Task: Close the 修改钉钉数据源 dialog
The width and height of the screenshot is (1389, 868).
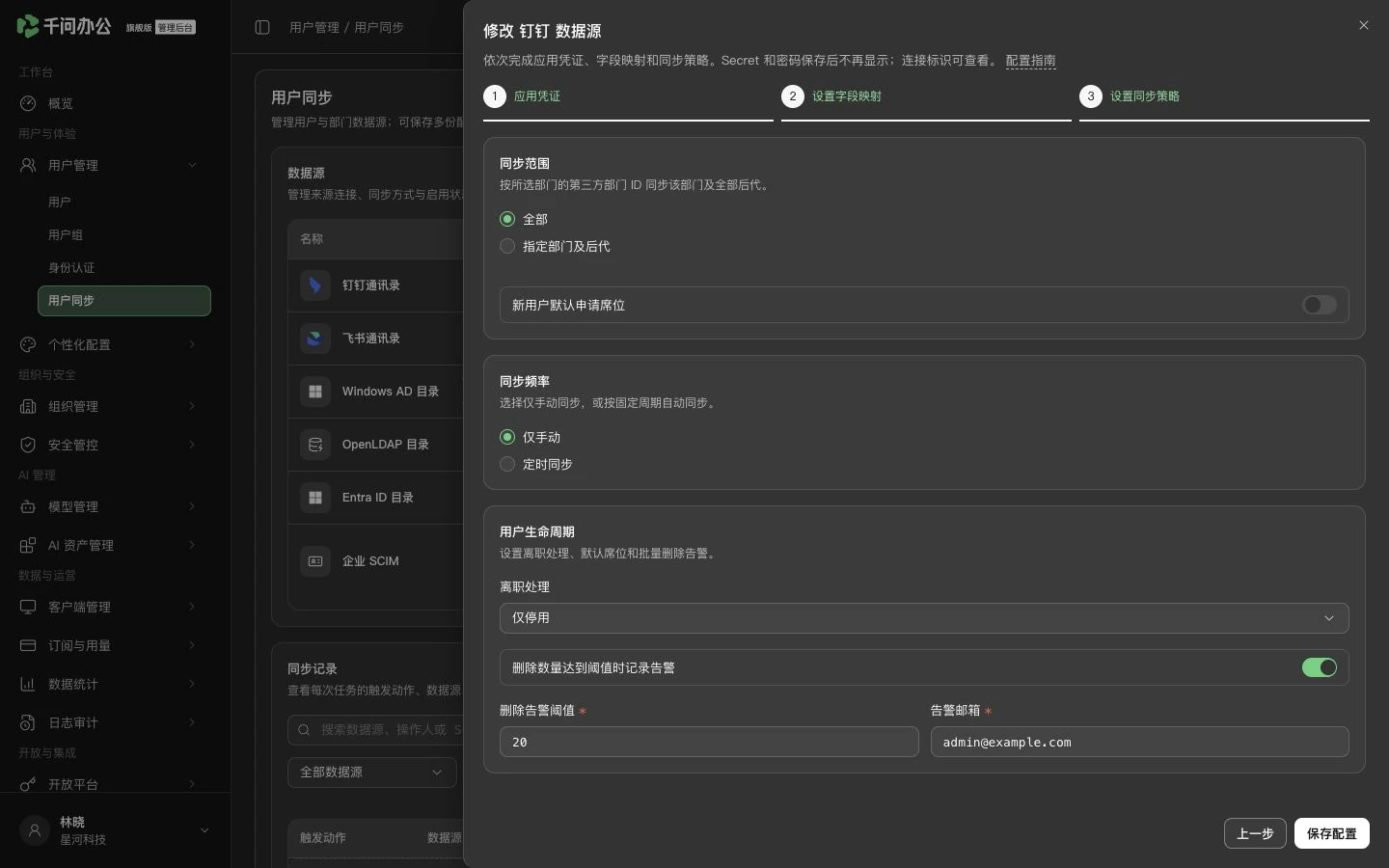Action: pyautogui.click(x=1363, y=25)
